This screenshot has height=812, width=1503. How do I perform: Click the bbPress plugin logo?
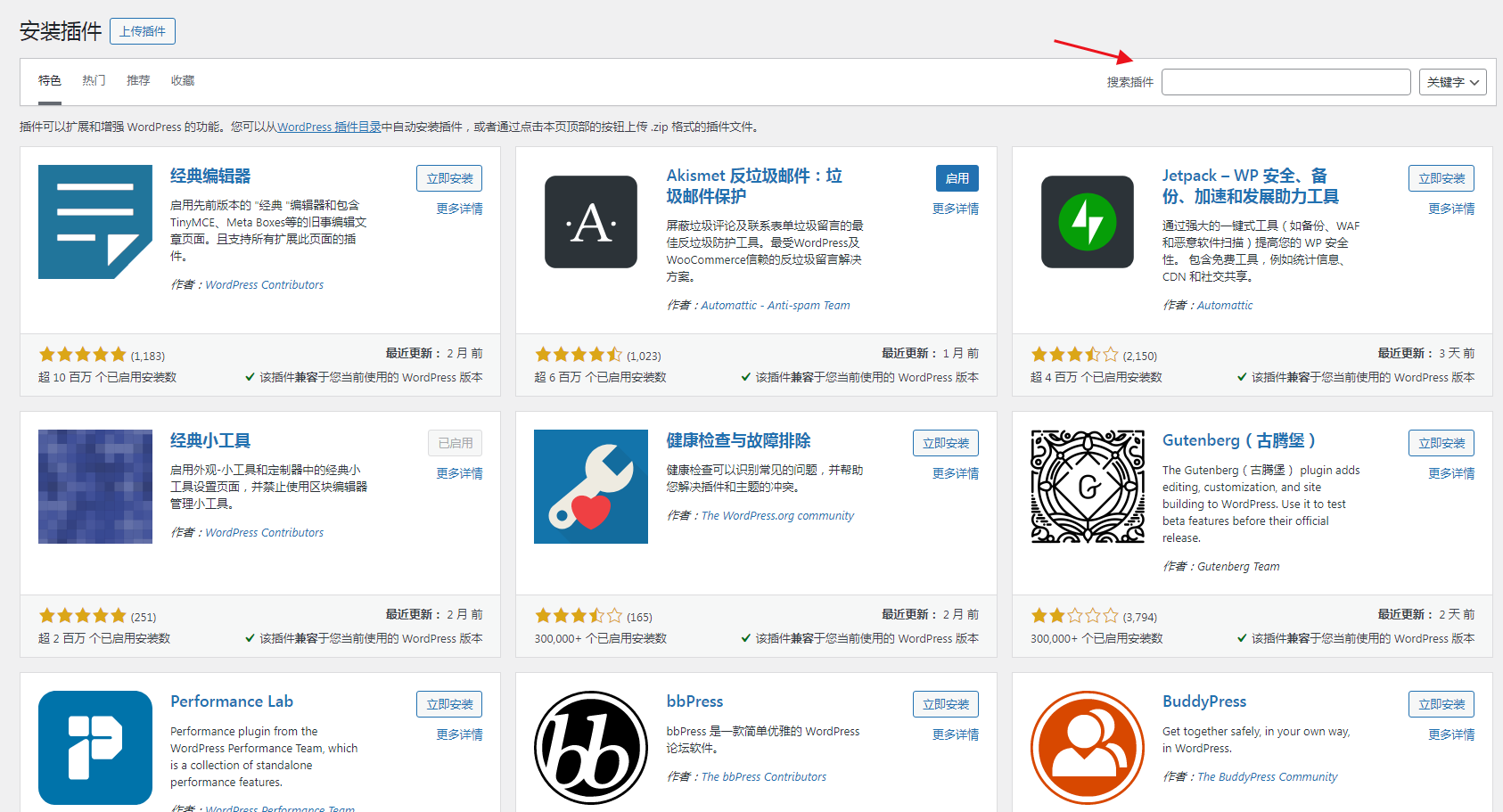[591, 748]
